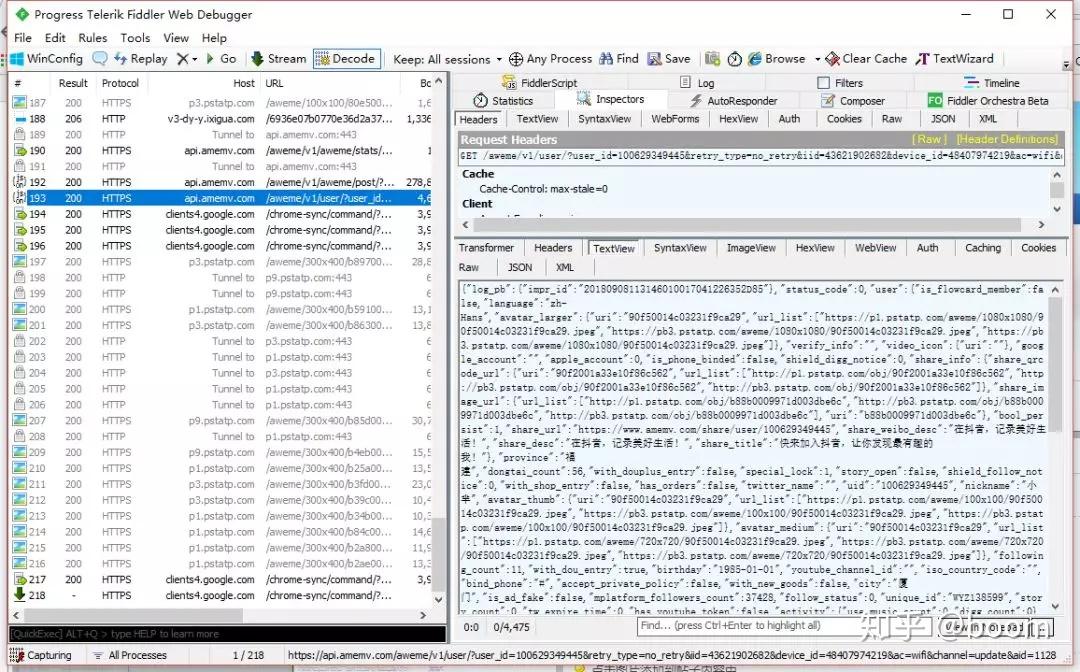Screen dimensions: 1080x672
Task: Sort sessions by Protocol column header
Action: (x=121, y=83)
